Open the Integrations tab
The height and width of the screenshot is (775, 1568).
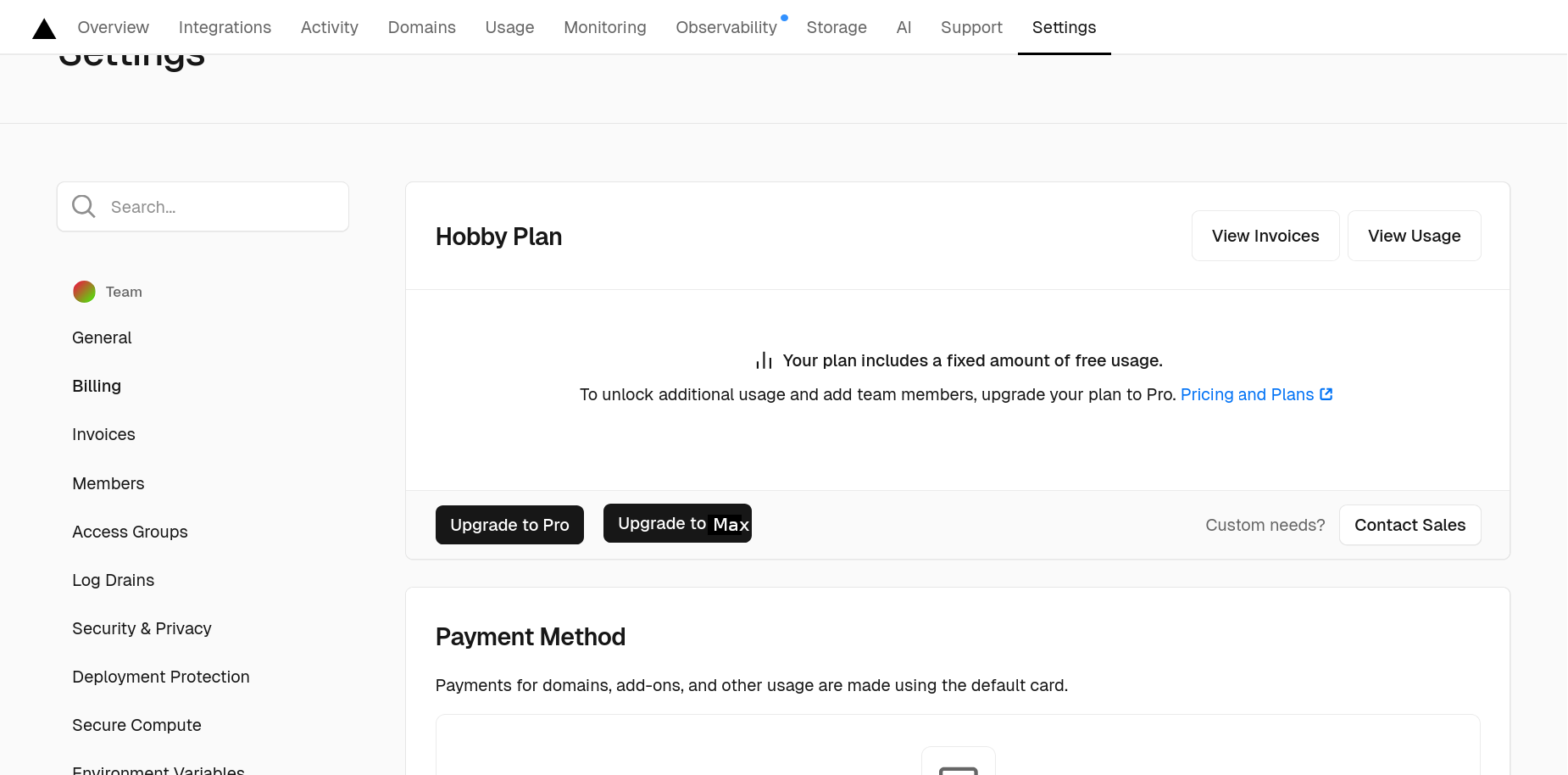point(225,27)
